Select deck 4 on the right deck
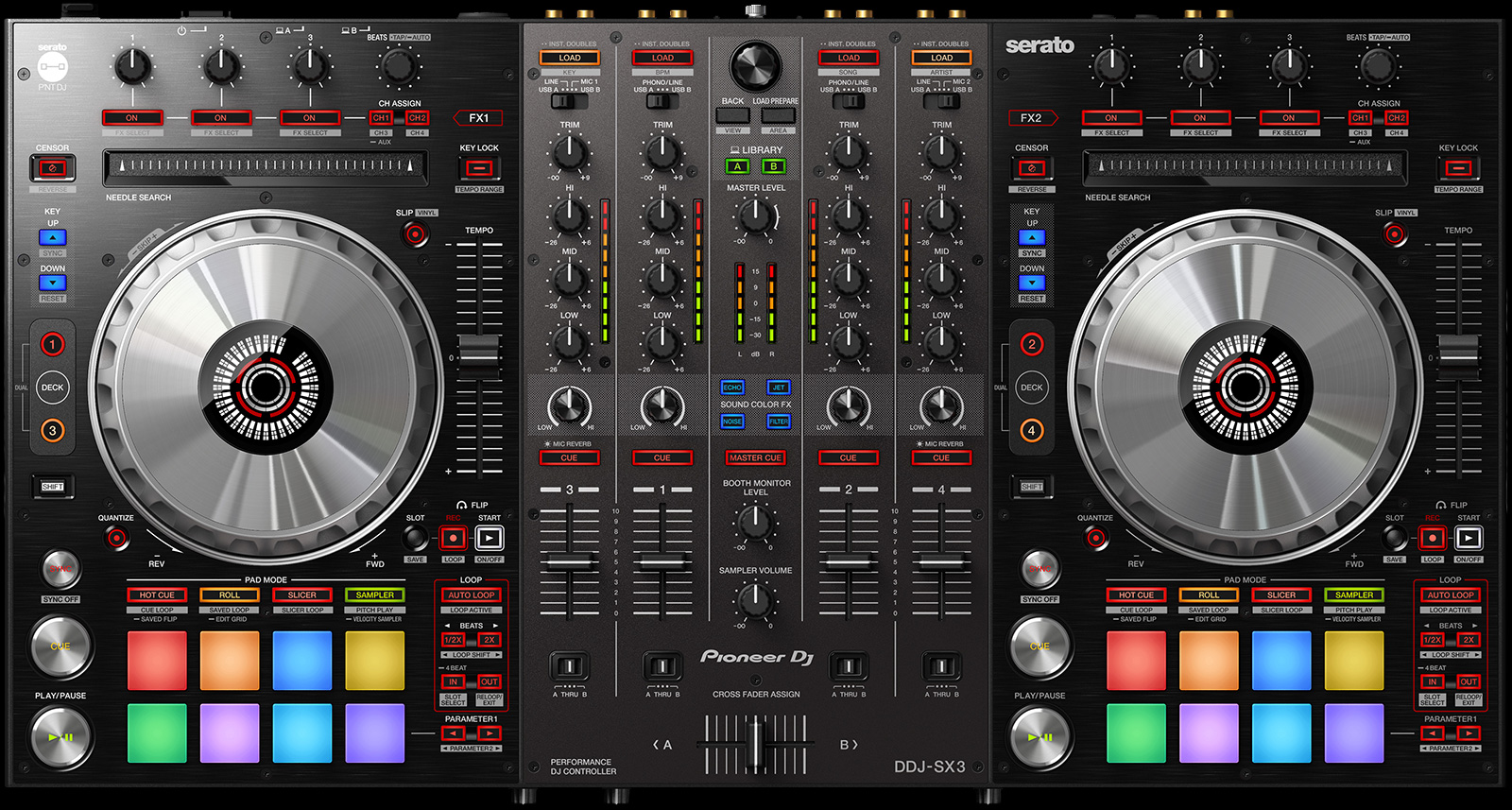1512x810 pixels. pyautogui.click(x=1032, y=430)
